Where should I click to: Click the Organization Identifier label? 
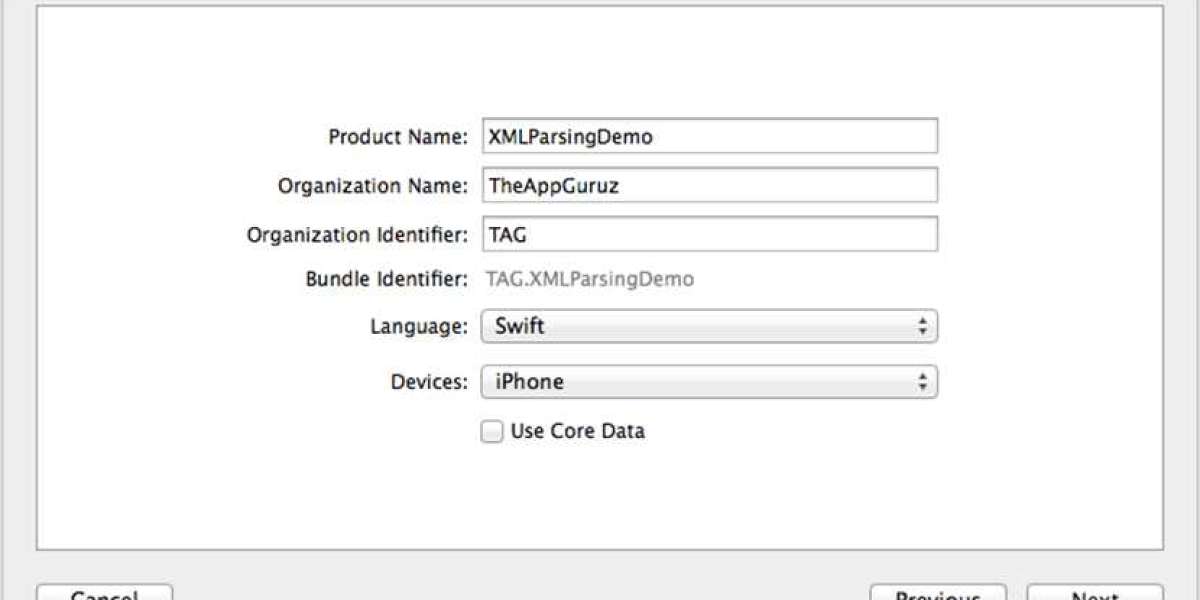coord(357,235)
